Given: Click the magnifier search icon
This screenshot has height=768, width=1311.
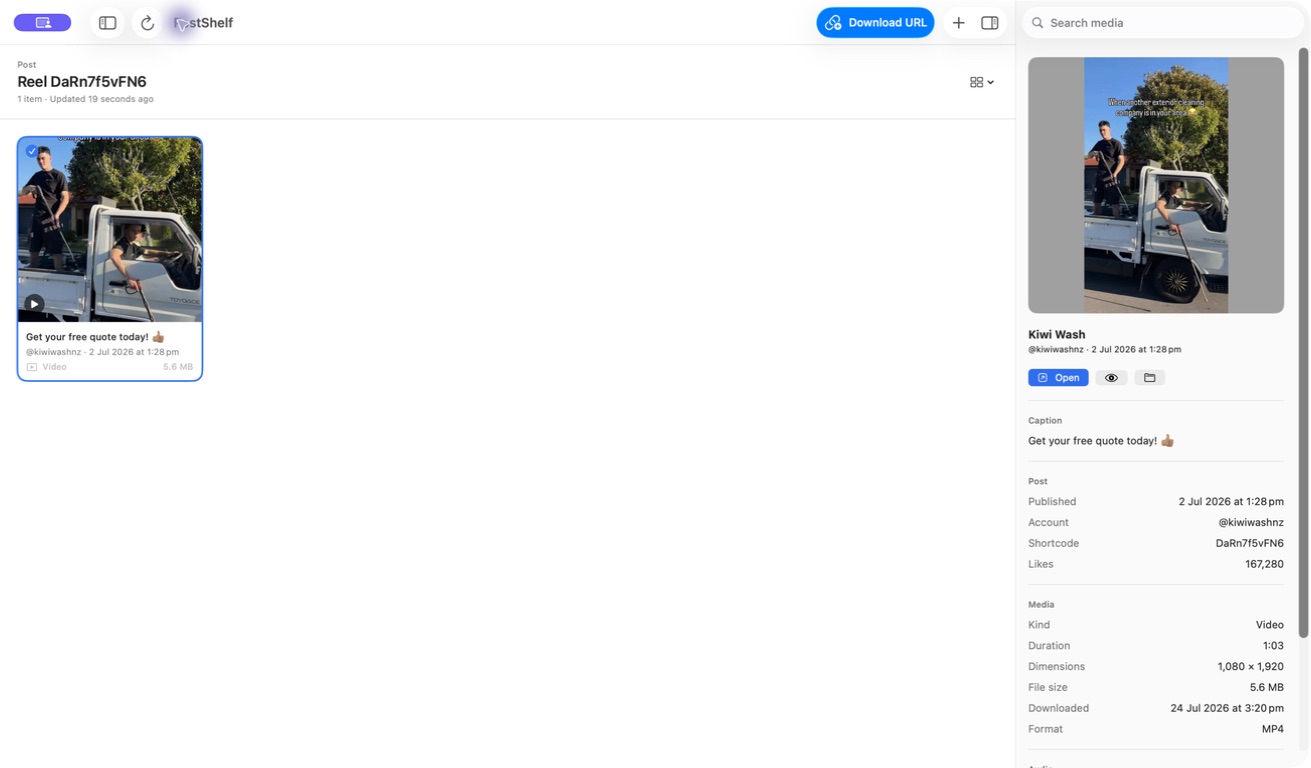Looking at the screenshot, I should point(1038,23).
